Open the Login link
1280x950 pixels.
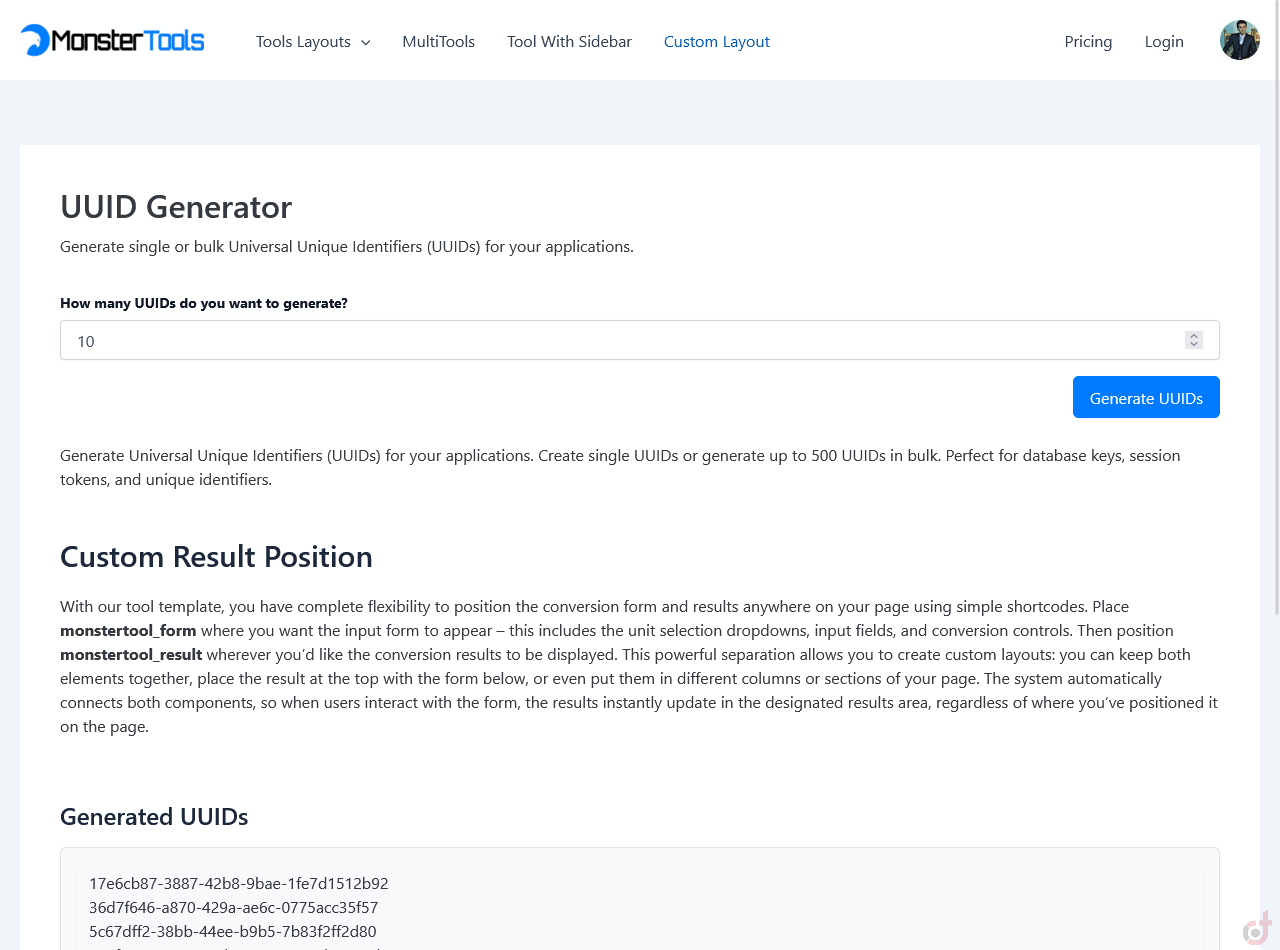click(1164, 41)
